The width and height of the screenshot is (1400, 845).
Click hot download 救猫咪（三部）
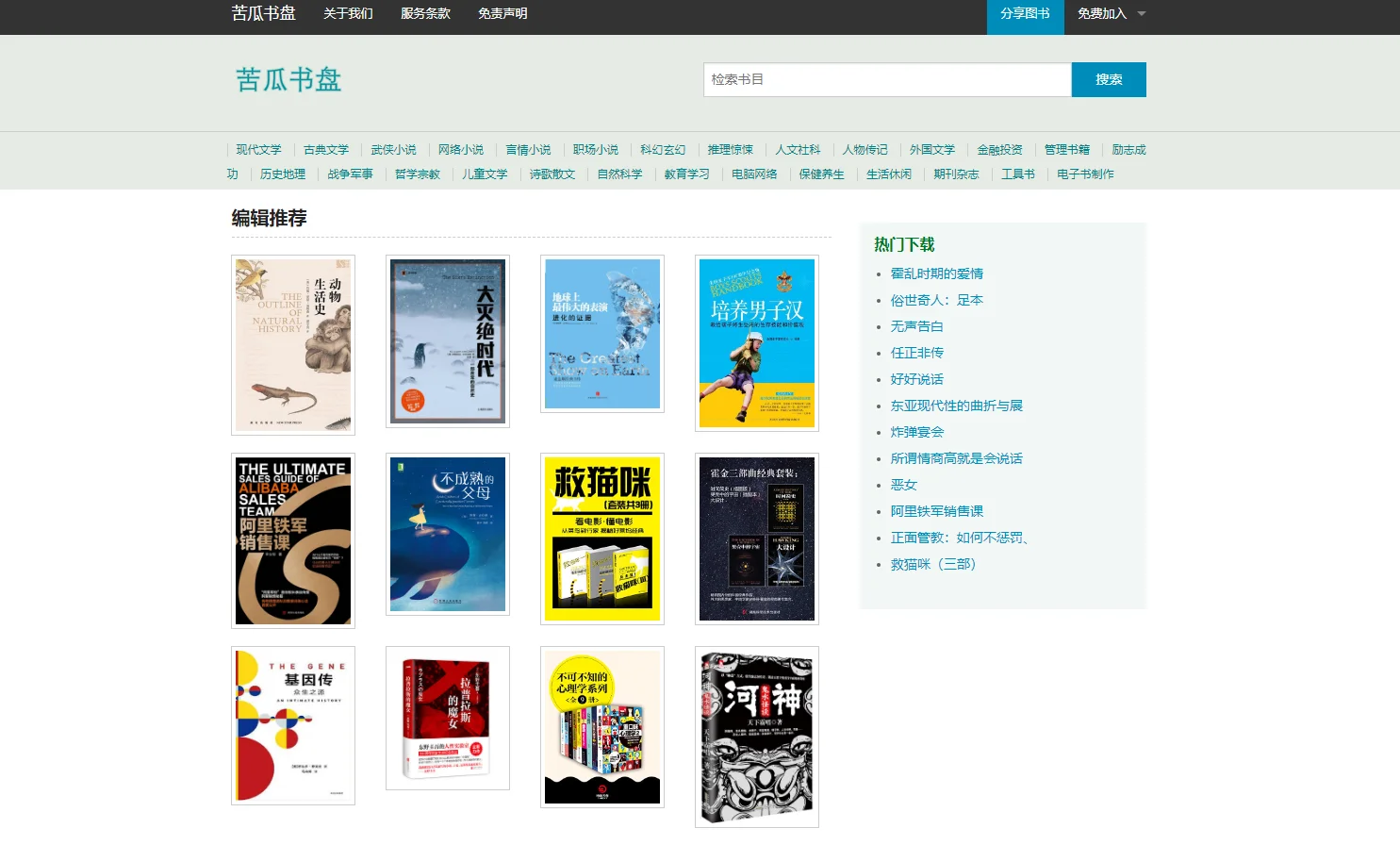point(933,564)
